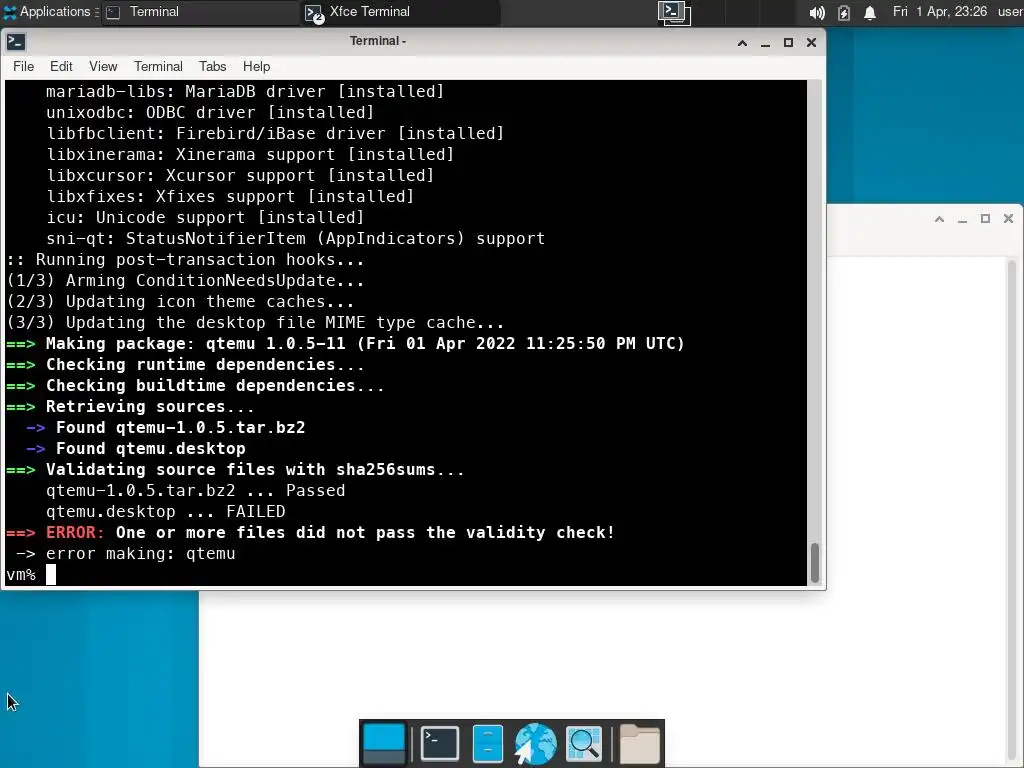The width and height of the screenshot is (1024, 768).
Task: Click the clock showing Fri 1 Apr, 23:26
Action: pyautogui.click(x=940, y=12)
